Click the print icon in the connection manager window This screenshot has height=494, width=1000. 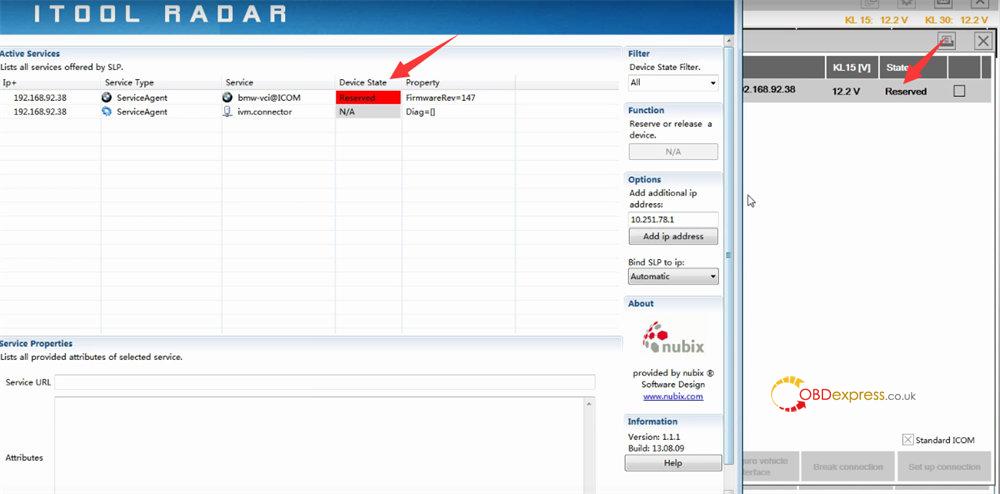click(x=946, y=41)
